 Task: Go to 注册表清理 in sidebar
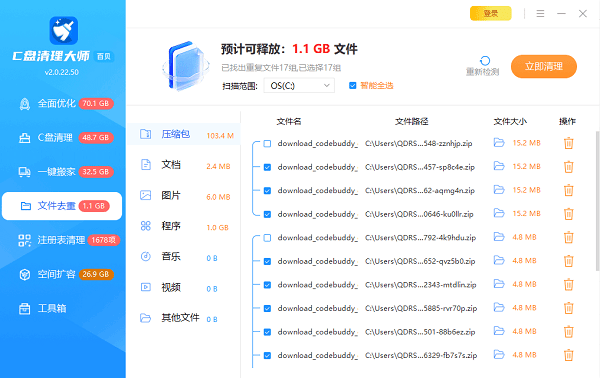[62, 240]
